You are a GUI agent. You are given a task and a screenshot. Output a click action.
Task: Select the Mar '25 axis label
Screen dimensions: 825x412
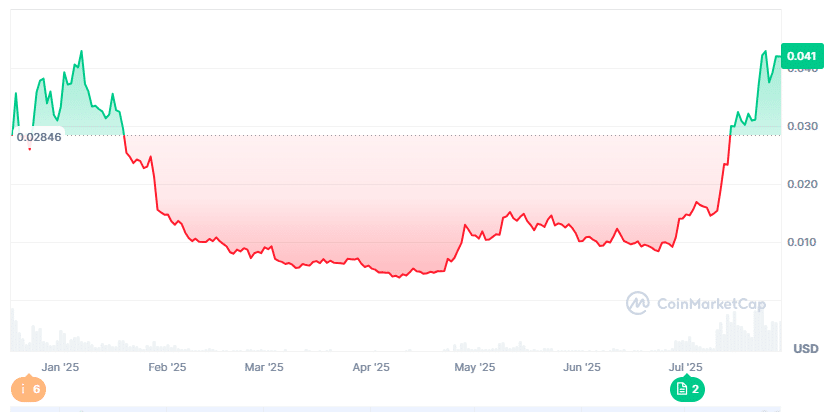tap(264, 367)
